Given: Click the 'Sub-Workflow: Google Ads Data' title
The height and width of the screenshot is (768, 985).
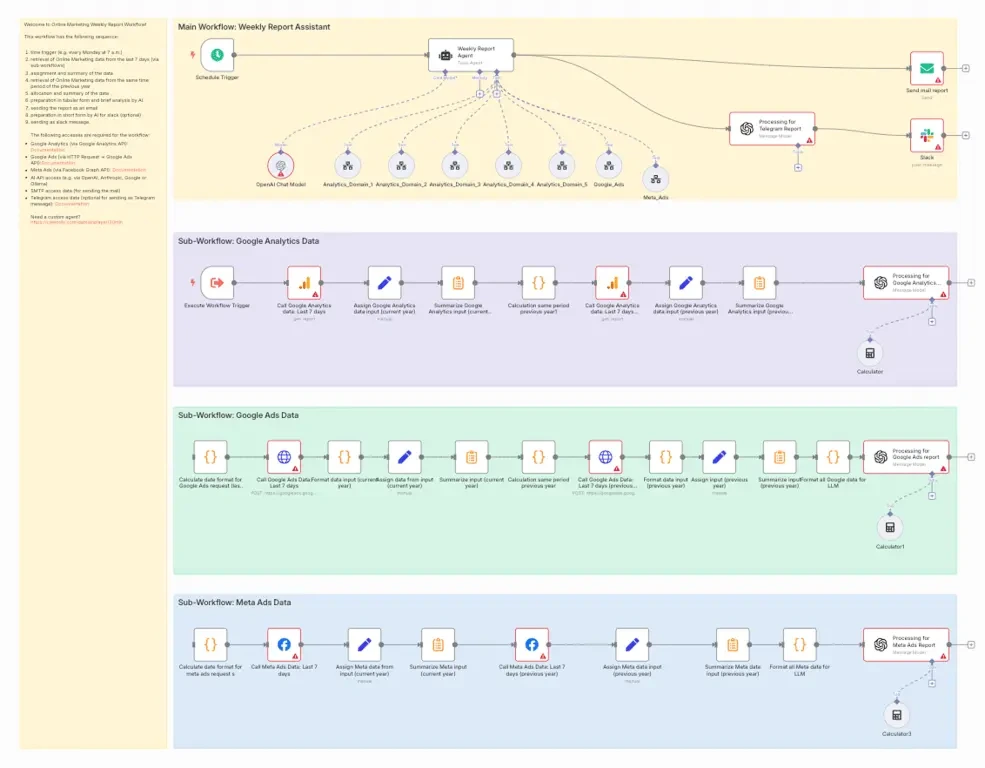Looking at the screenshot, I should pyautogui.click(x=238, y=415).
